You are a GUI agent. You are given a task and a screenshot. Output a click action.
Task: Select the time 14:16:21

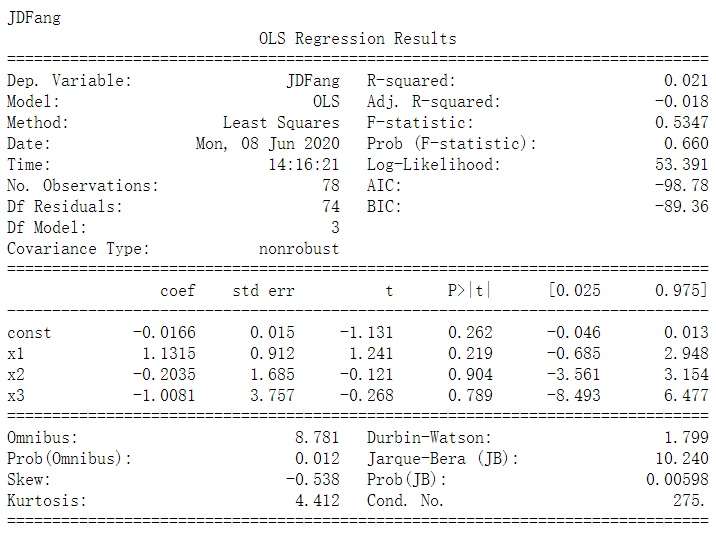point(304,164)
